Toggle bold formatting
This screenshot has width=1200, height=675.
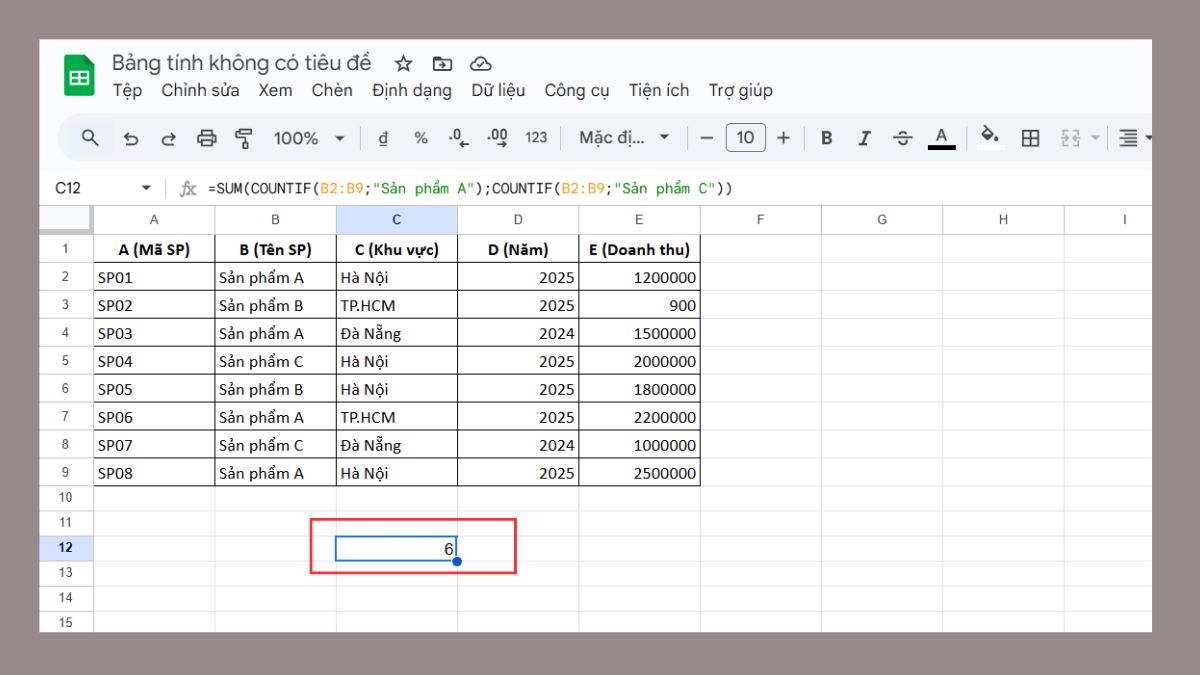click(826, 138)
